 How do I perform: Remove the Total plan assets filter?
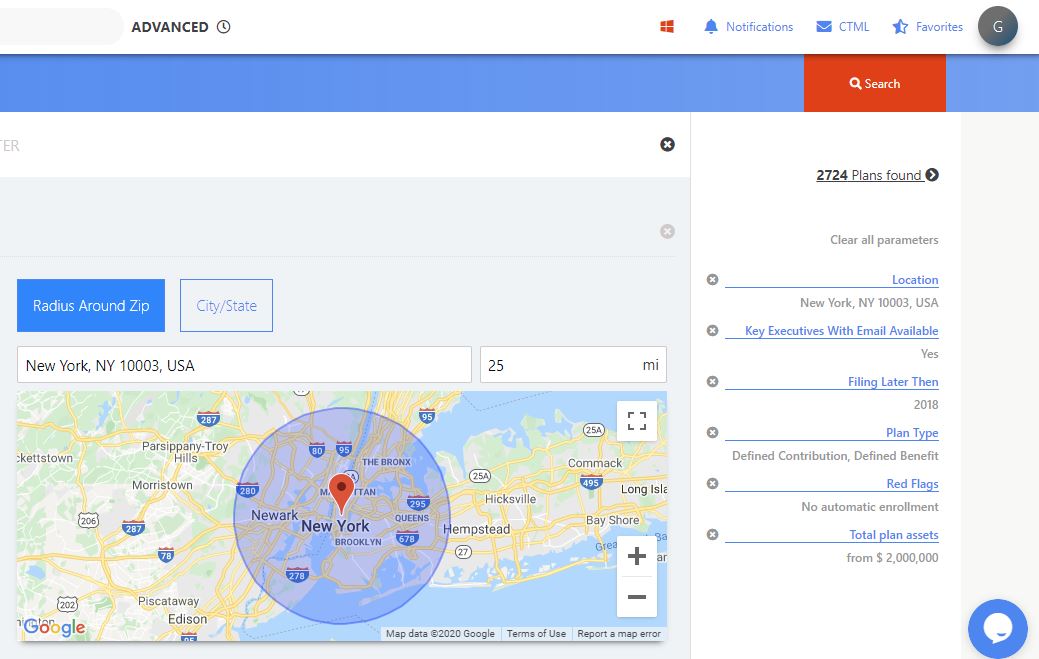[x=712, y=535]
